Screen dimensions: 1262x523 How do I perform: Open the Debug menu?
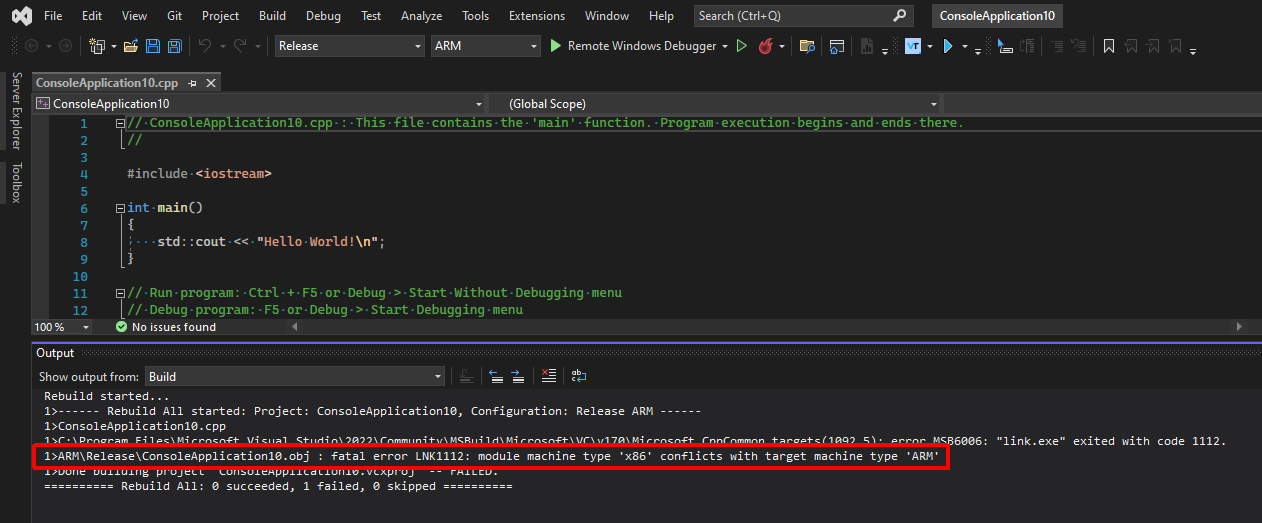(x=323, y=16)
